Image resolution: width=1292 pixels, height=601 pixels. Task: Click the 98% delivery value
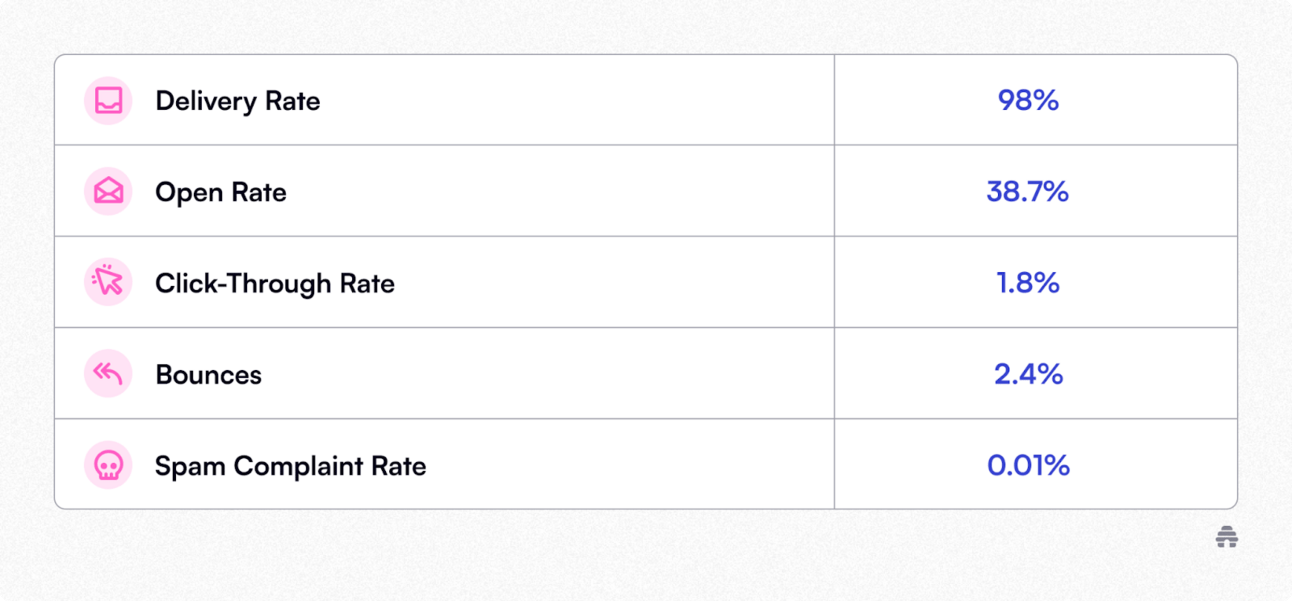pyautogui.click(x=1028, y=101)
